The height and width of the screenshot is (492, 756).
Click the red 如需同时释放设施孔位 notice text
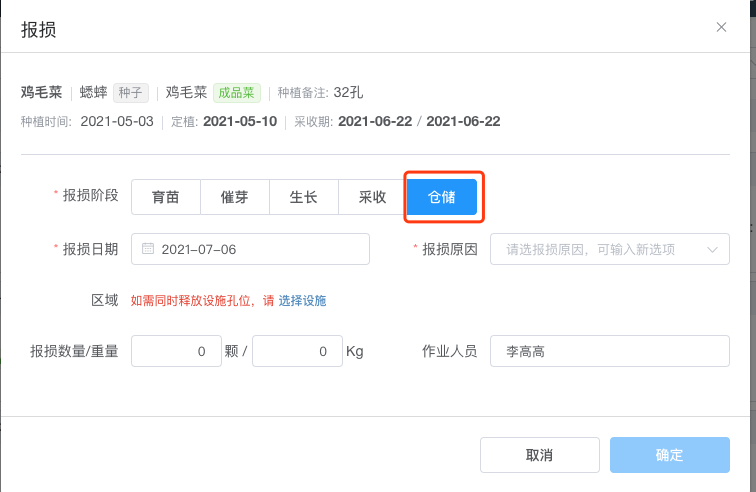191,301
